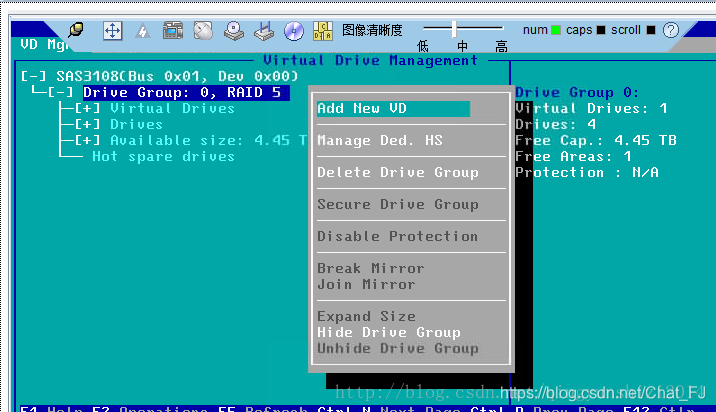Select Add New VD menu entry
Screen dimensions: 716x412
click(393, 108)
